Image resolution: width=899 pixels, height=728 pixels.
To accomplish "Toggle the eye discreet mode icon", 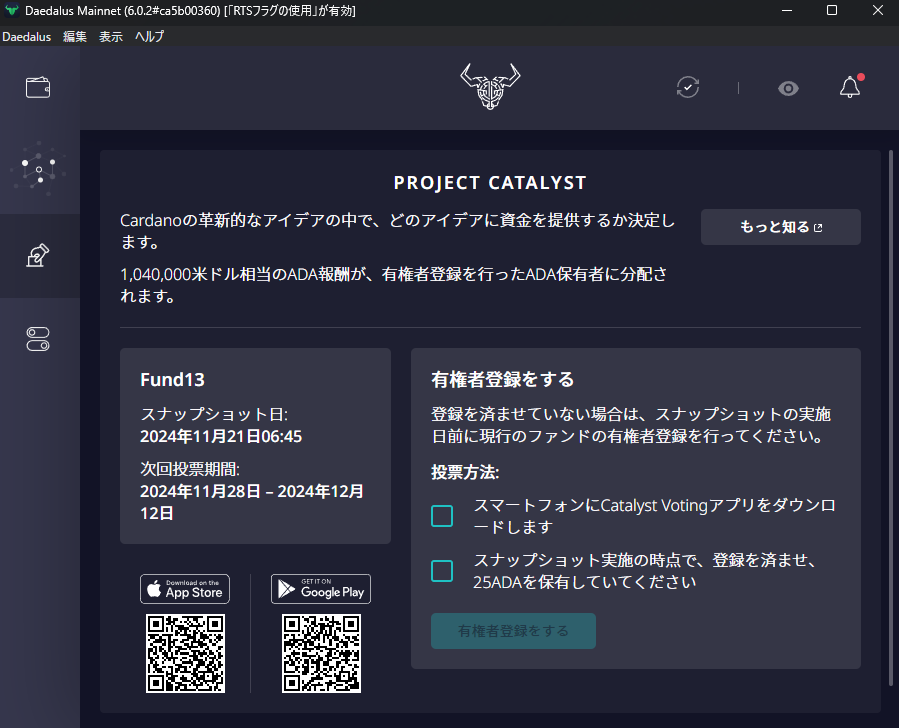I will (x=789, y=88).
